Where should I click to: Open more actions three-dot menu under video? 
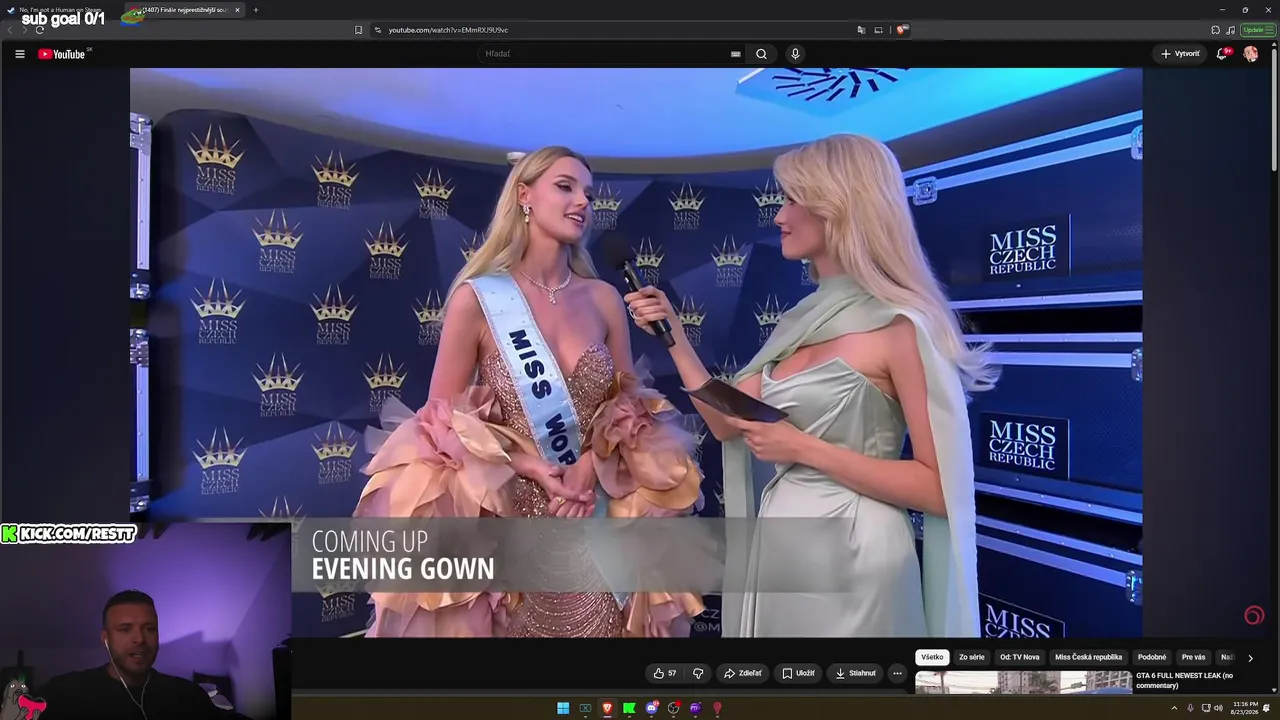(897, 673)
